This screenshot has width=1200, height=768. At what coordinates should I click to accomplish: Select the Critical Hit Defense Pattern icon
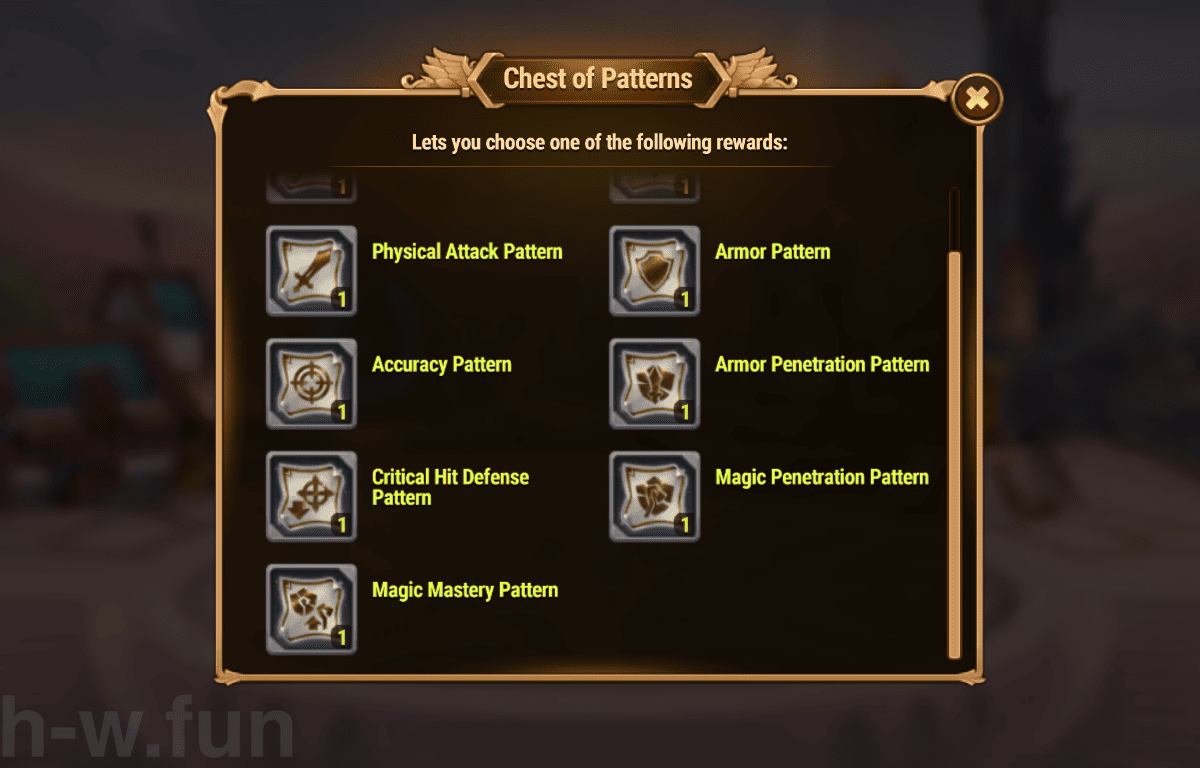(x=311, y=495)
